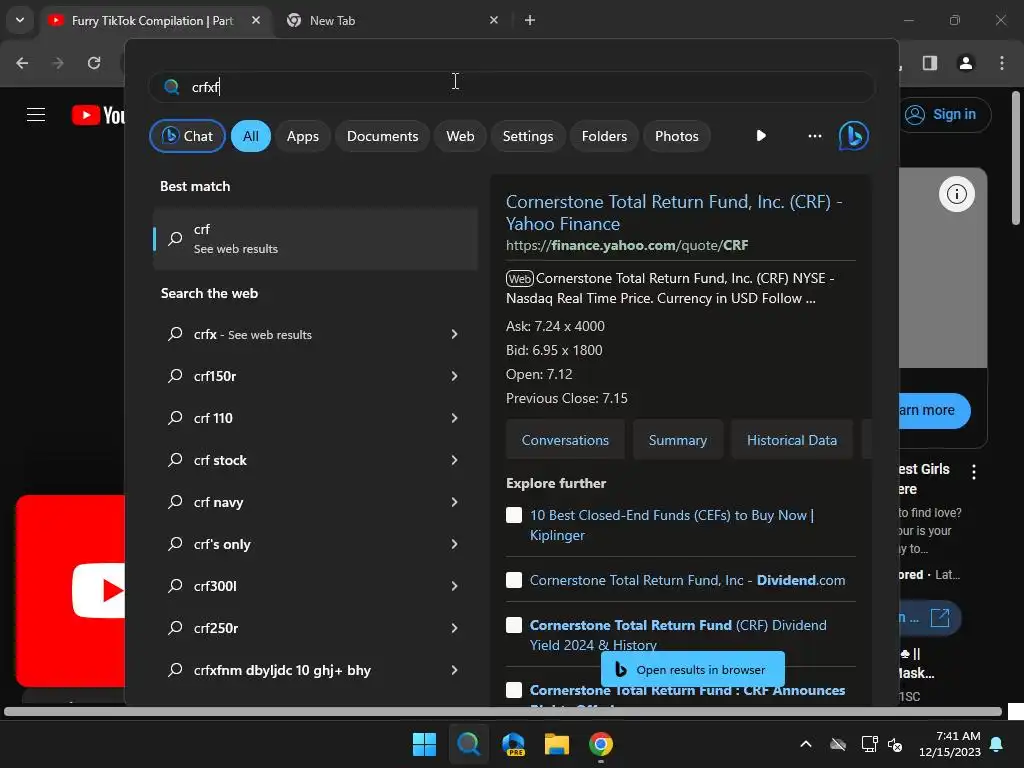The width and height of the screenshot is (1024, 768).
Task: Open Dividend Yield 2024 & History link
Action: [x=678, y=635]
